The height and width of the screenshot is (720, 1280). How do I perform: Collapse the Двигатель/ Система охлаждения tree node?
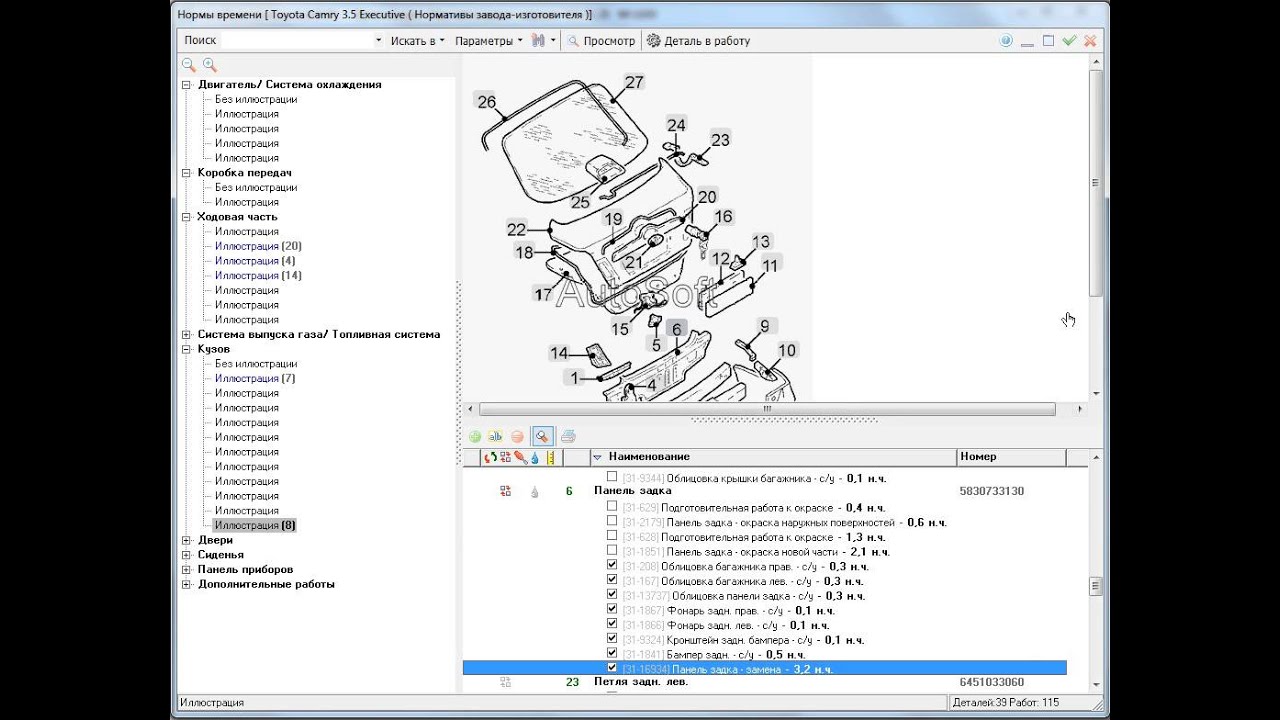tap(187, 85)
